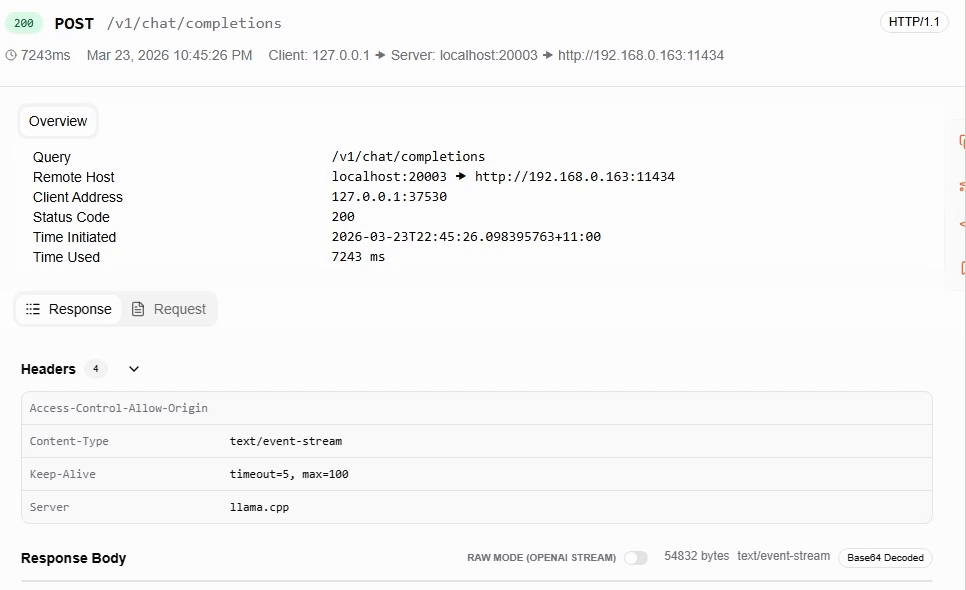Click the Status Code value 200
Image resolution: width=966 pixels, height=590 pixels.
343,217
